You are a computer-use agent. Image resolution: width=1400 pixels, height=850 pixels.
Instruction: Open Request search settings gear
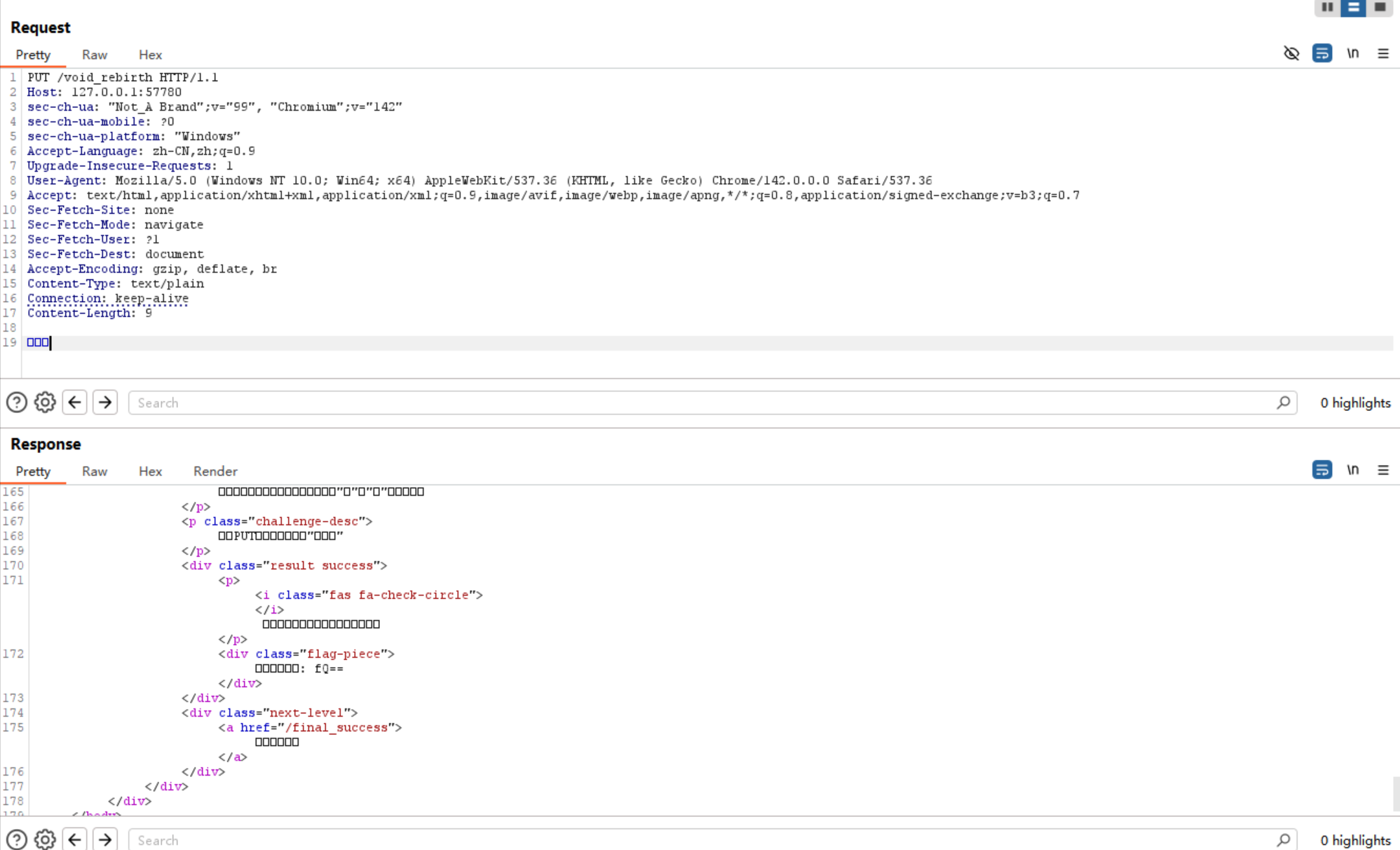(45, 403)
